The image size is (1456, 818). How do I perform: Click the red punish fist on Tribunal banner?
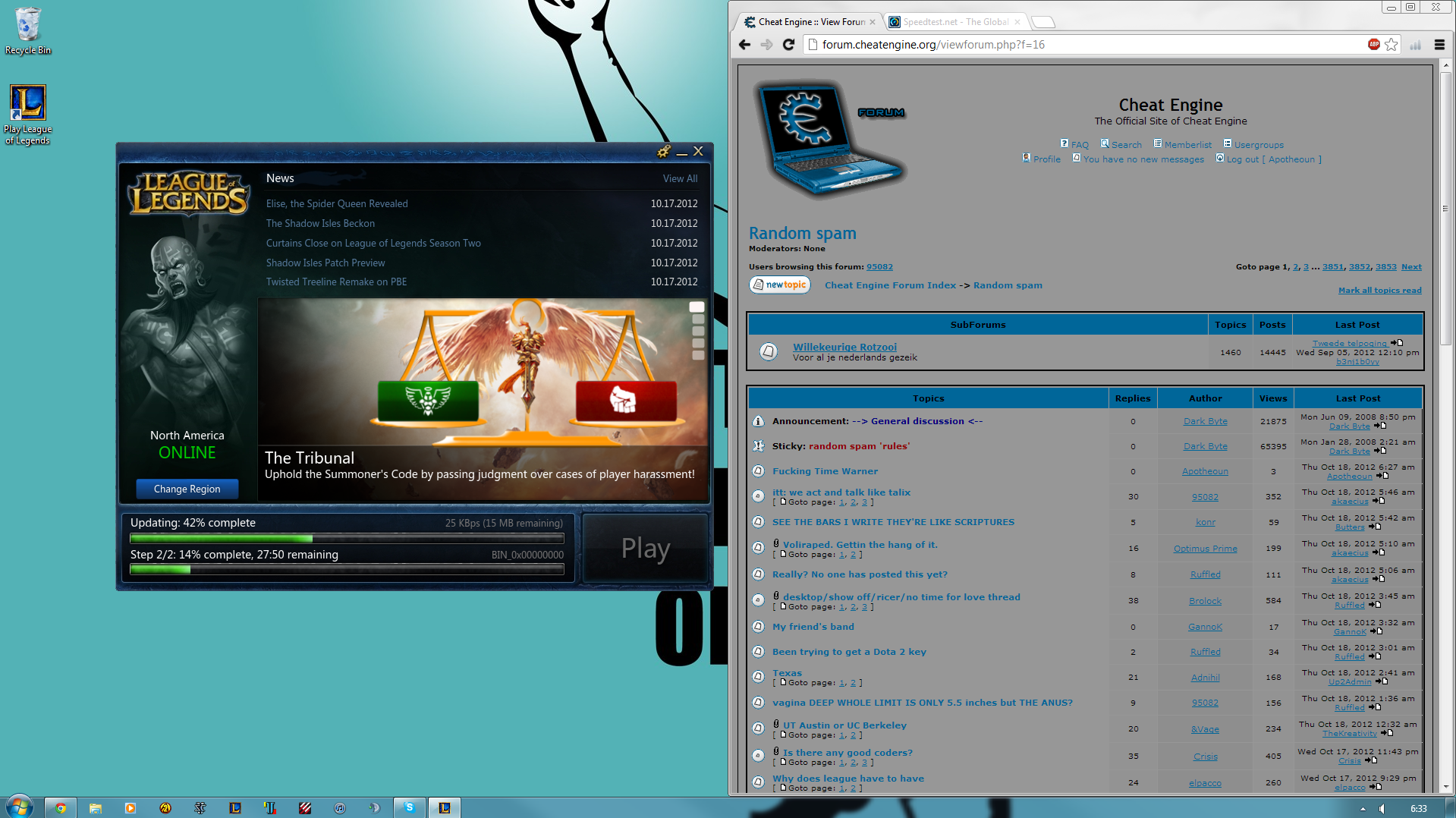click(626, 400)
